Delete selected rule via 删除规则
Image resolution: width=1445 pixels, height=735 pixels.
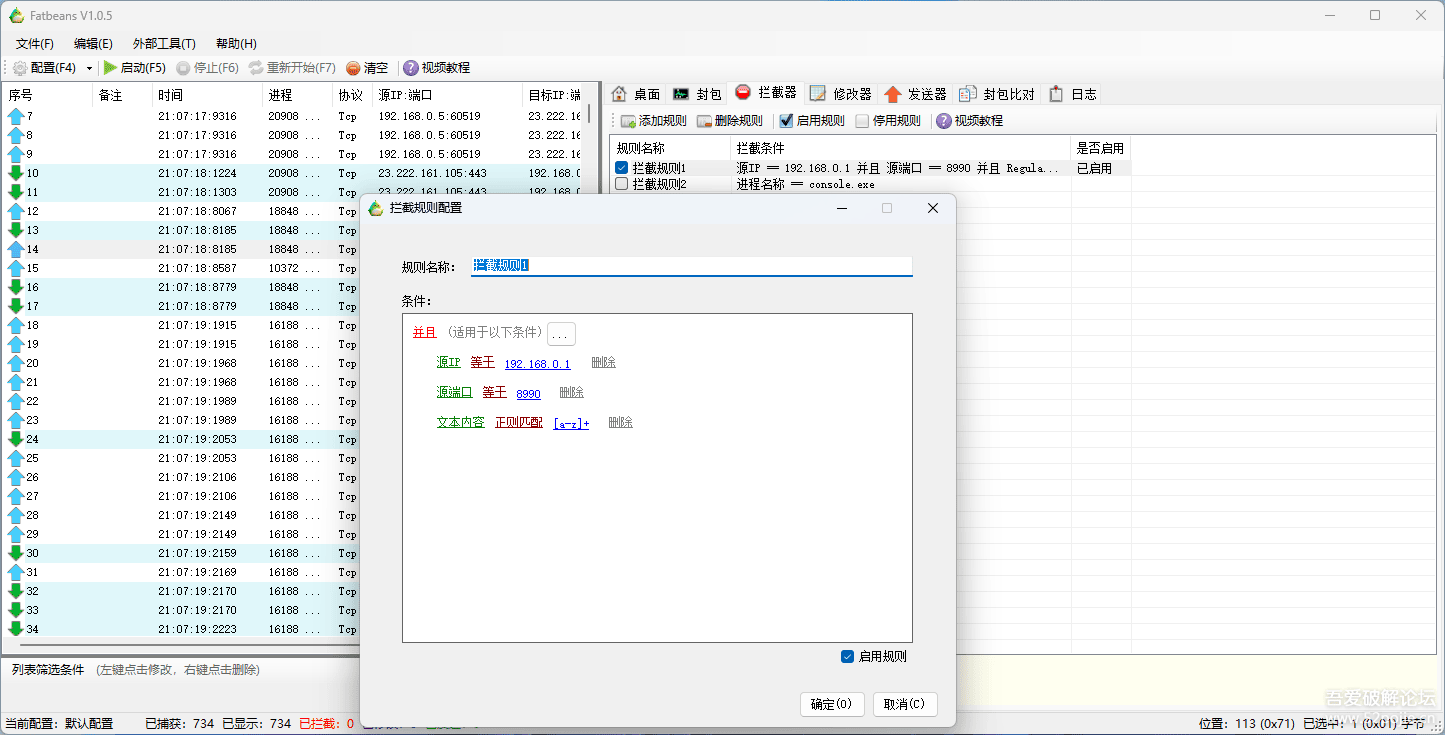point(728,120)
